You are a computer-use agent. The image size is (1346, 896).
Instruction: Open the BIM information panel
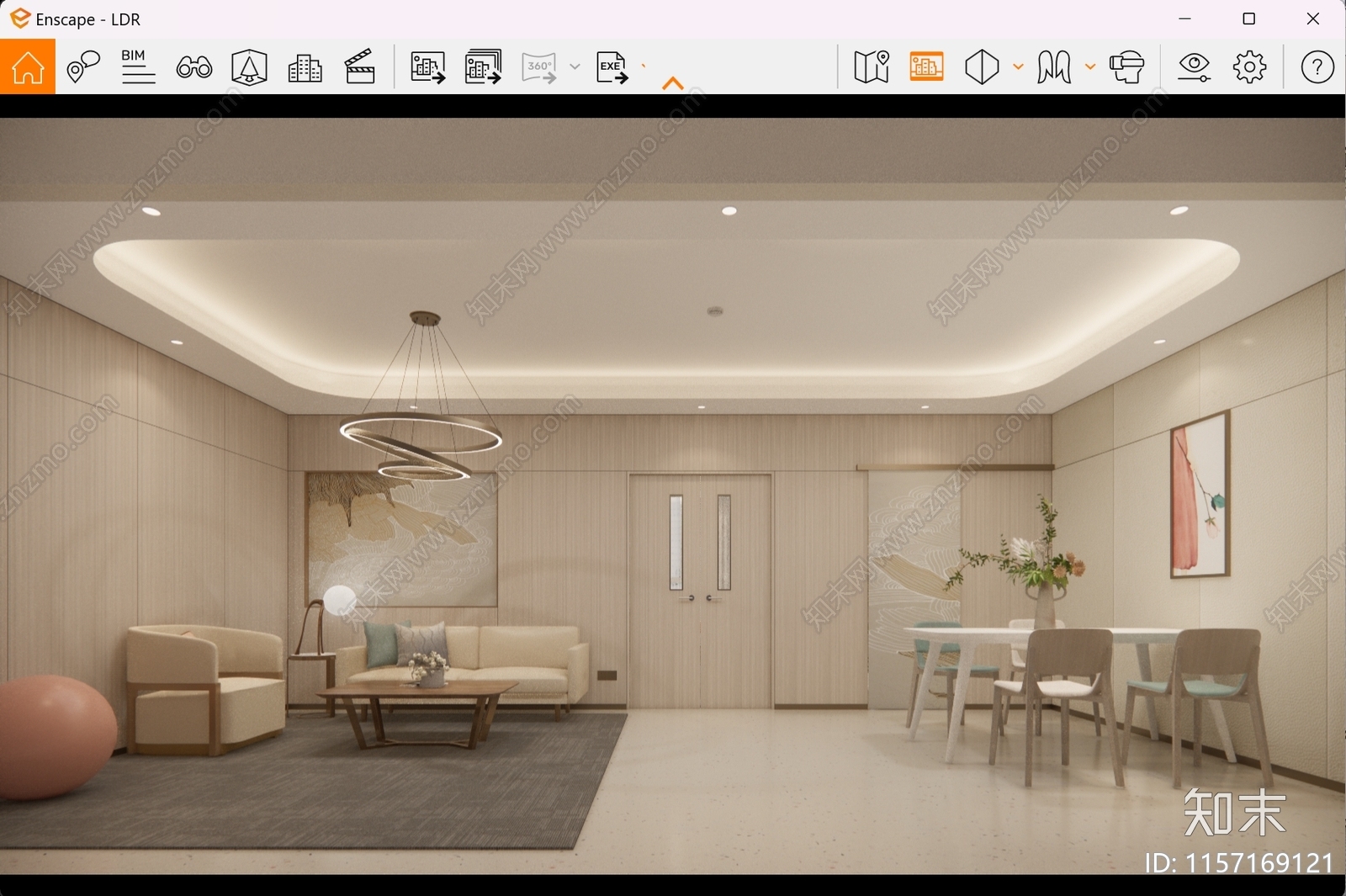pyautogui.click(x=138, y=66)
